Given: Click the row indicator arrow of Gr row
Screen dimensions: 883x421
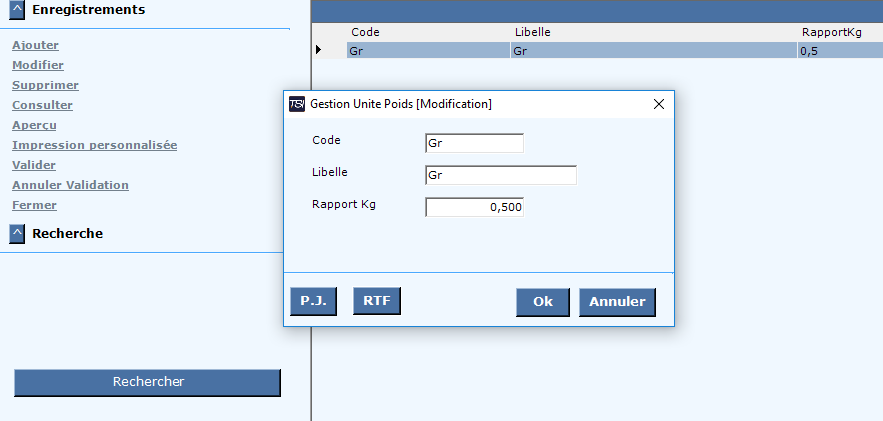Looking at the screenshot, I should 319,50.
